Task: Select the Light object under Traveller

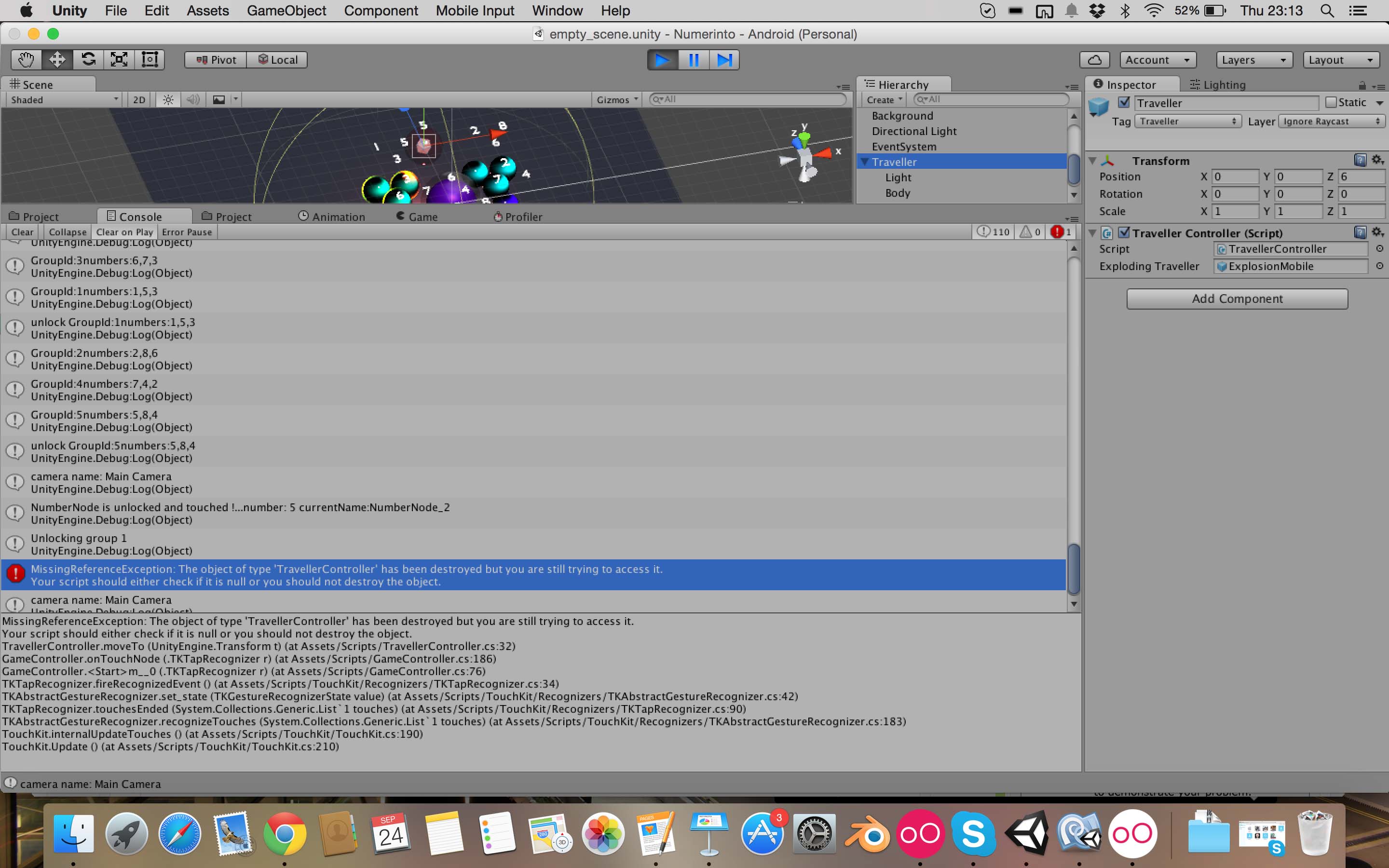Action: [x=898, y=177]
